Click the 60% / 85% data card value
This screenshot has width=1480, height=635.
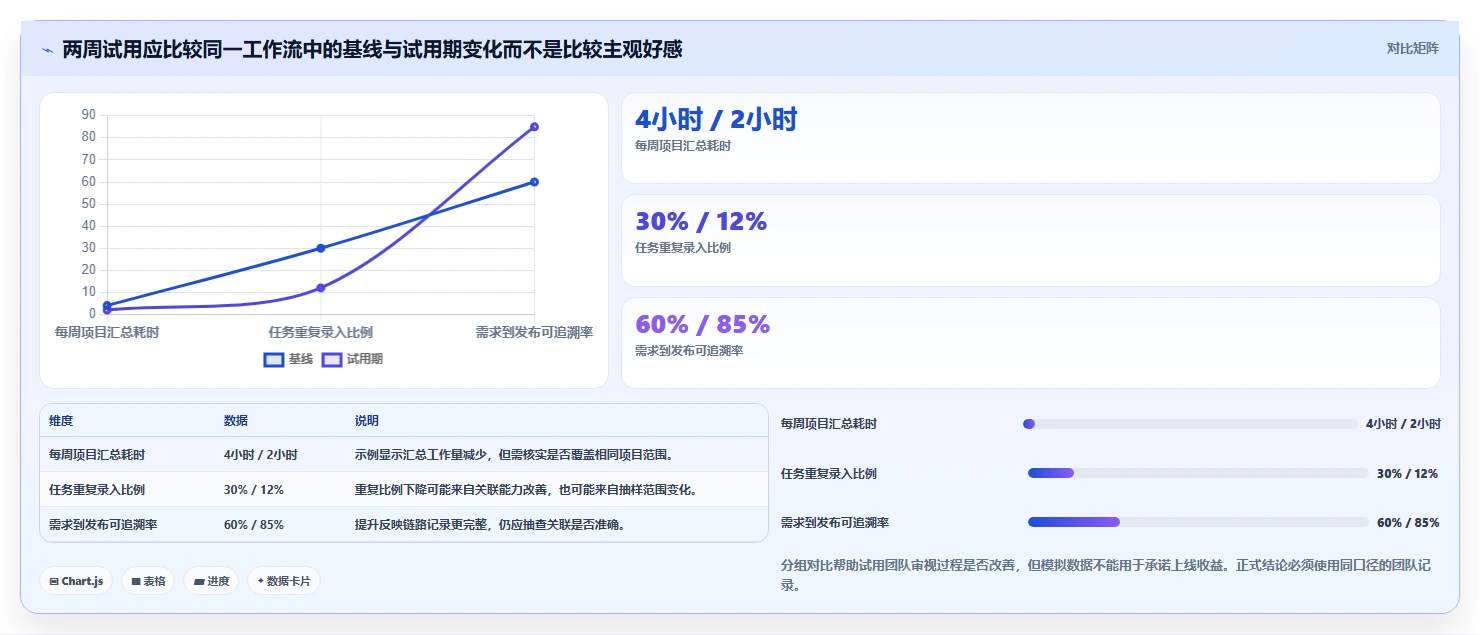(x=702, y=324)
